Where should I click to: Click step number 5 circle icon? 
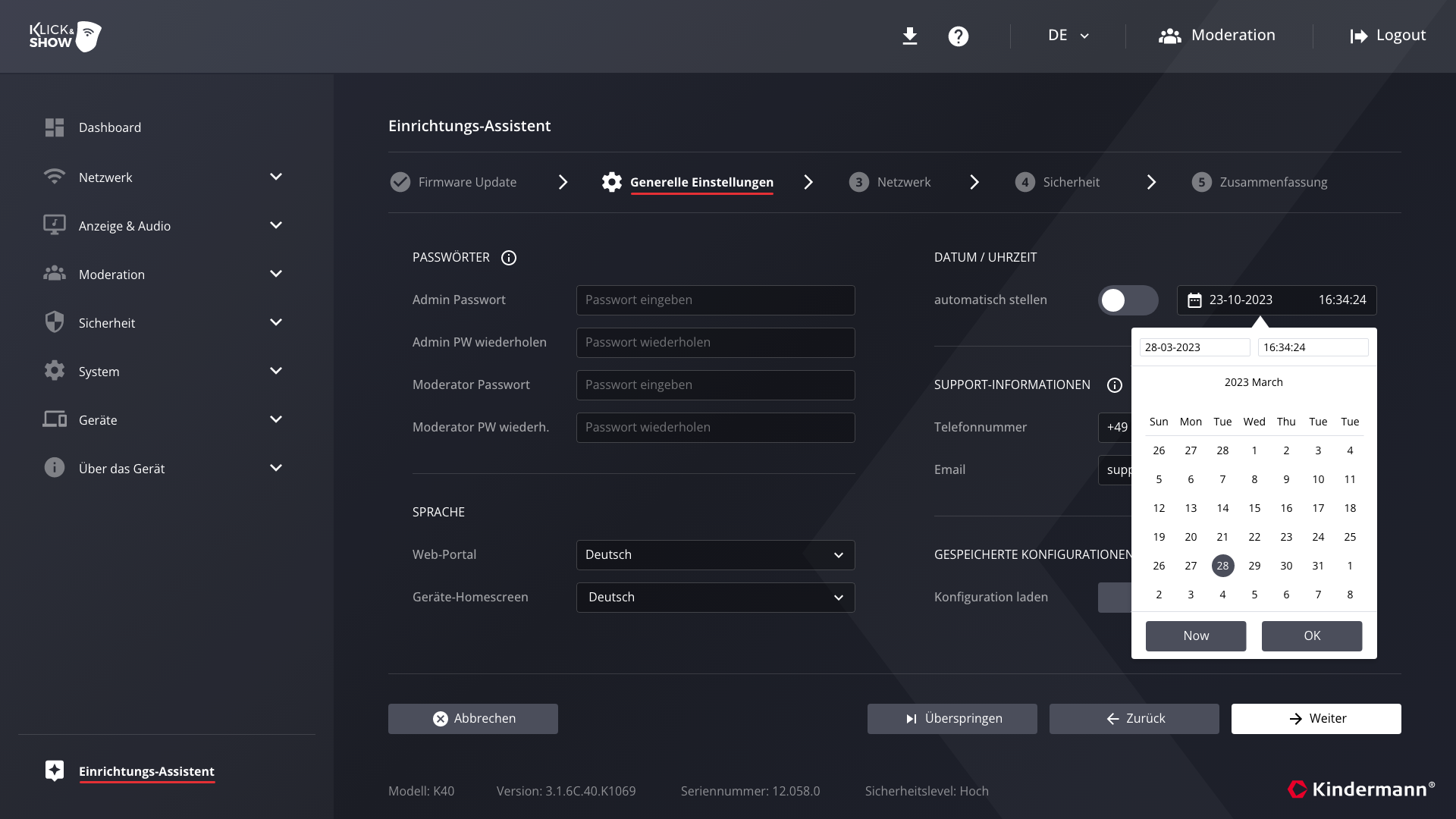(1202, 182)
